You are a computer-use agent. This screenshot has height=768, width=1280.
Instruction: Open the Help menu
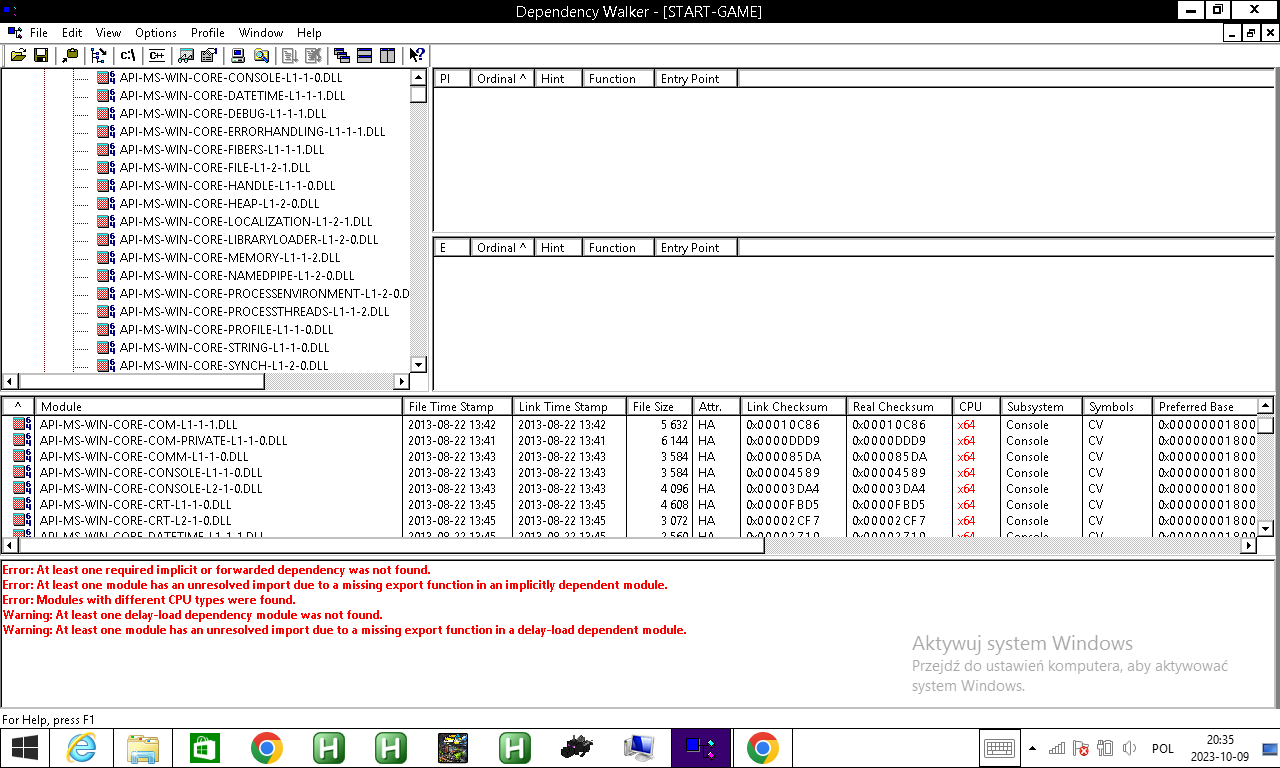(x=309, y=33)
